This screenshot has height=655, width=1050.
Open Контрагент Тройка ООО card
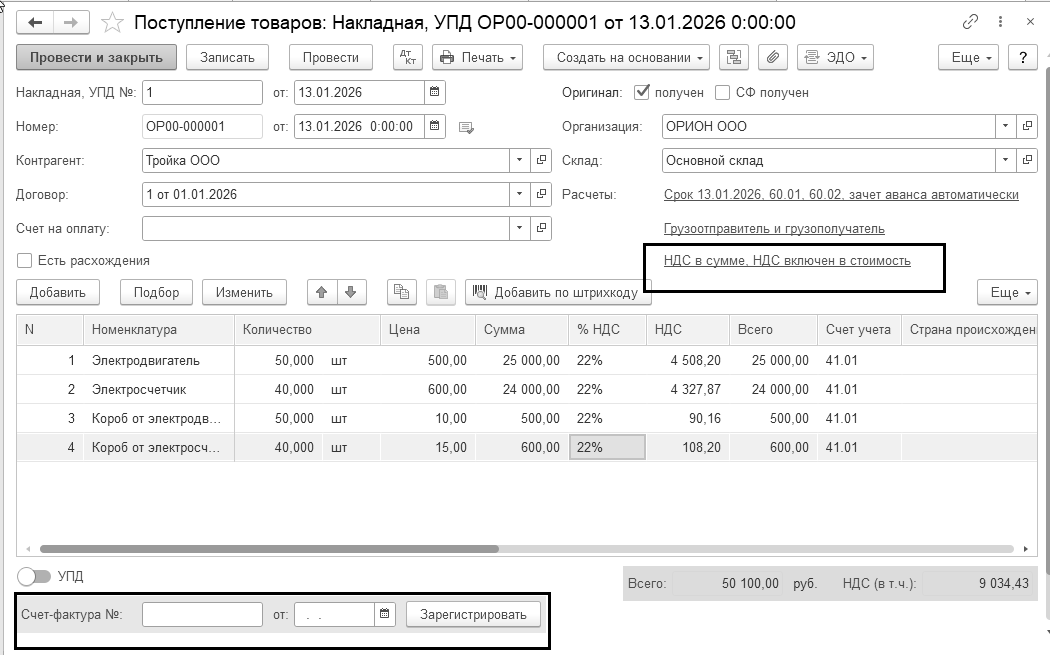(541, 160)
